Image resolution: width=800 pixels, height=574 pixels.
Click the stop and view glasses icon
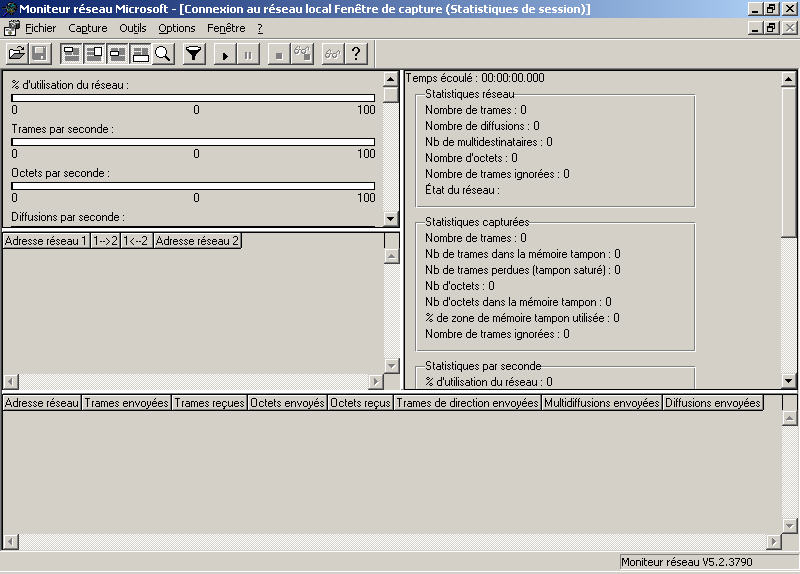coord(302,54)
